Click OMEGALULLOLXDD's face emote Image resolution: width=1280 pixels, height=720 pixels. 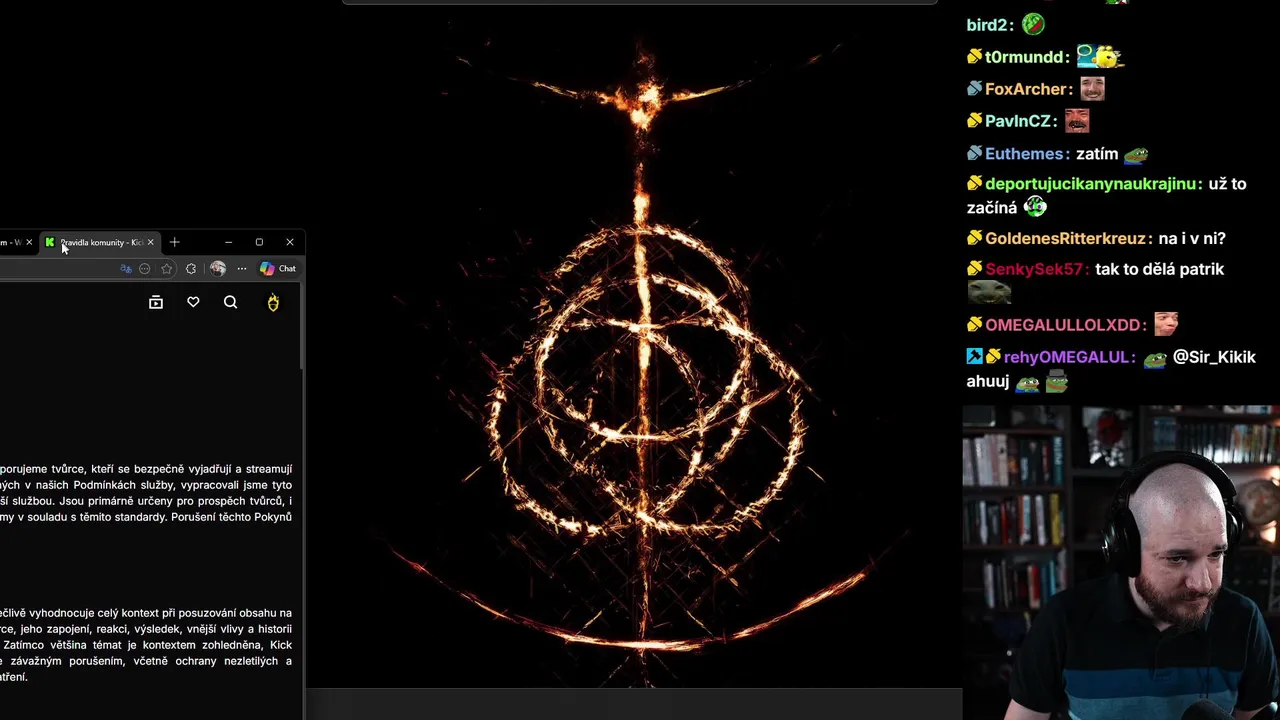click(x=1166, y=325)
